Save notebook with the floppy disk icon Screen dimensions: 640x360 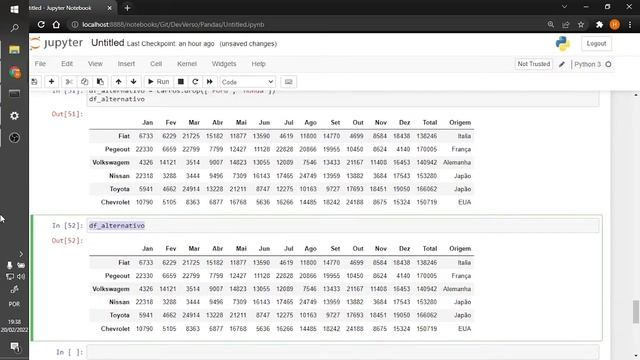[35, 82]
